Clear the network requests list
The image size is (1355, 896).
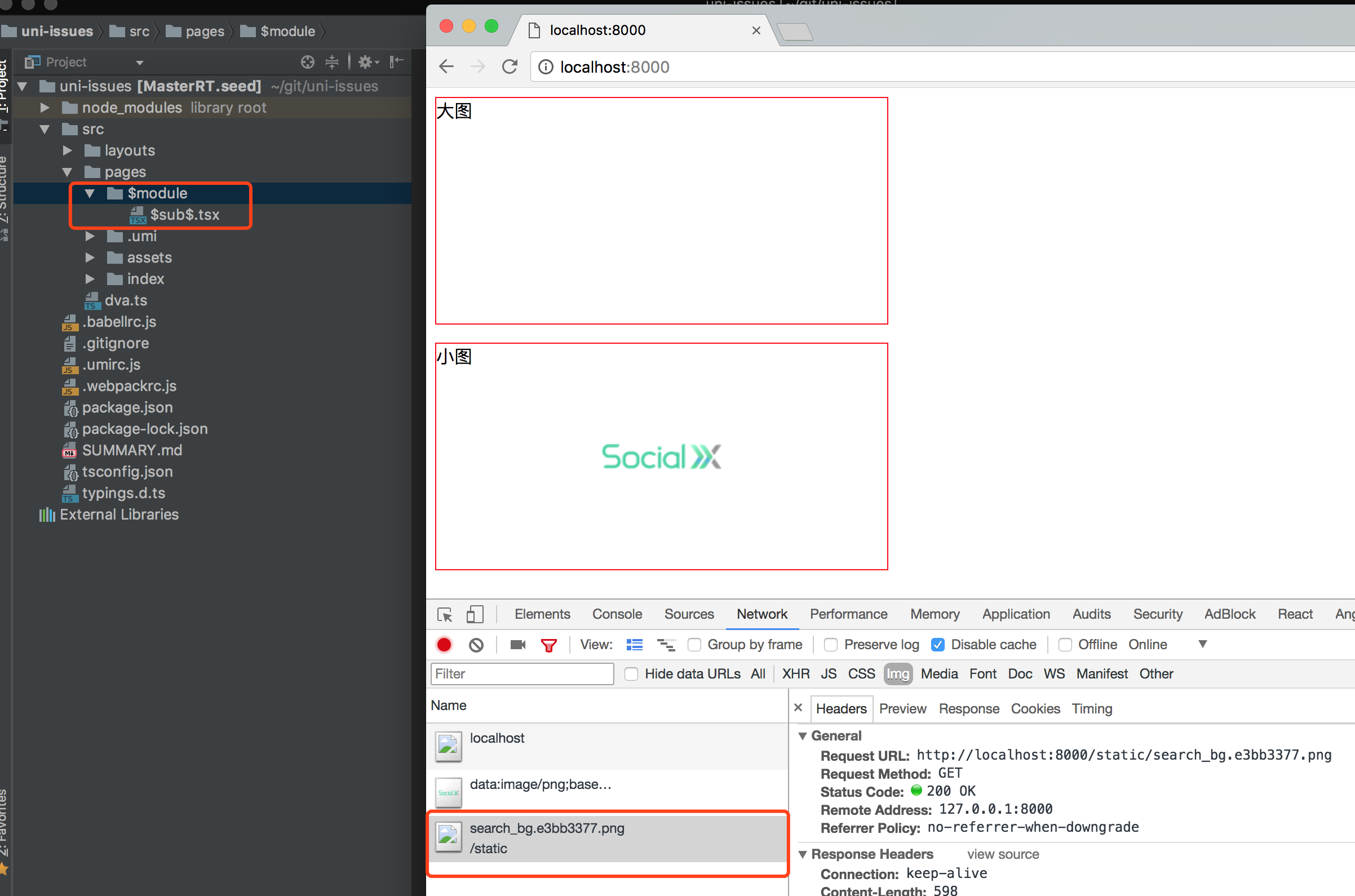point(476,645)
